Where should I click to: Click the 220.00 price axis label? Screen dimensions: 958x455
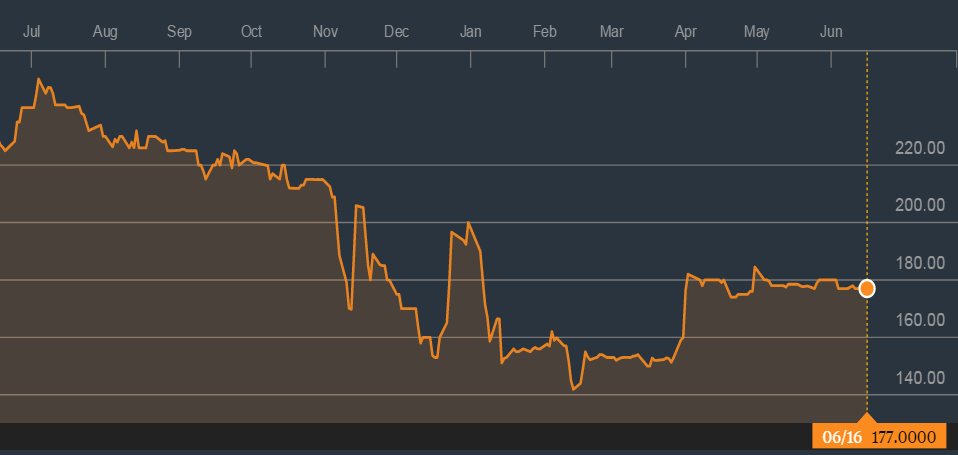click(920, 149)
